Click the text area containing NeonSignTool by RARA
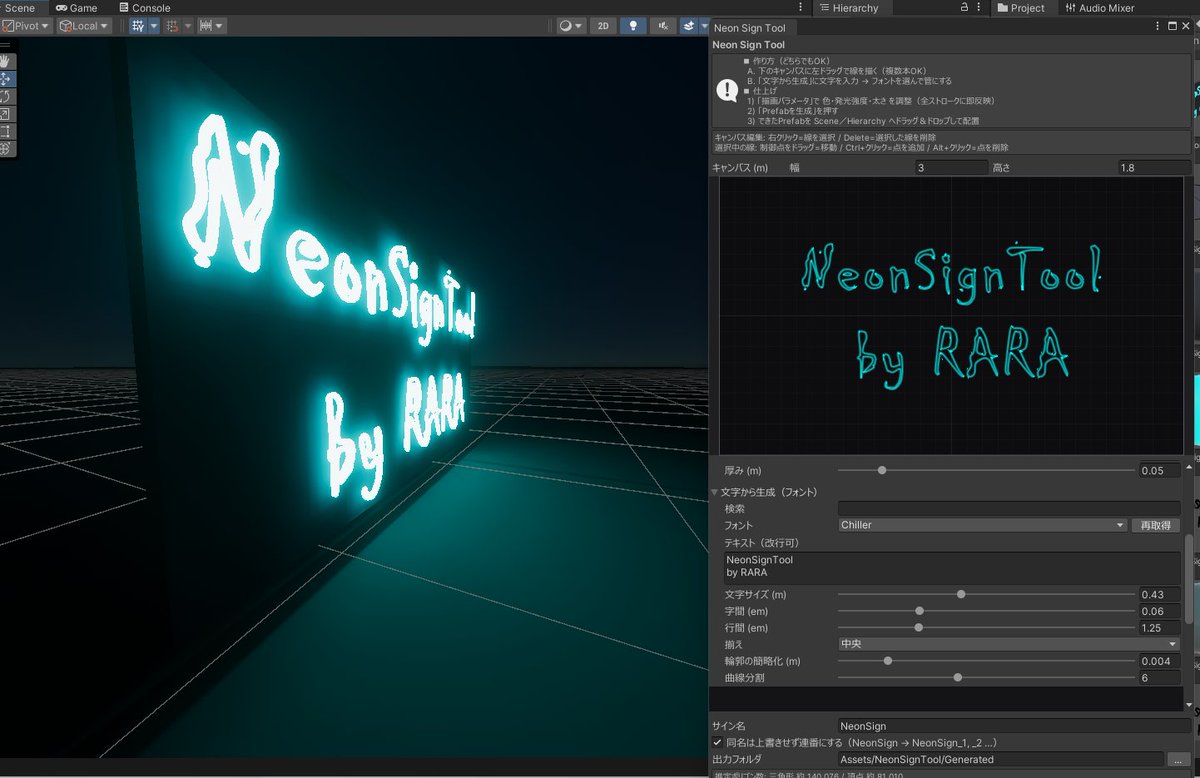 (x=952, y=567)
